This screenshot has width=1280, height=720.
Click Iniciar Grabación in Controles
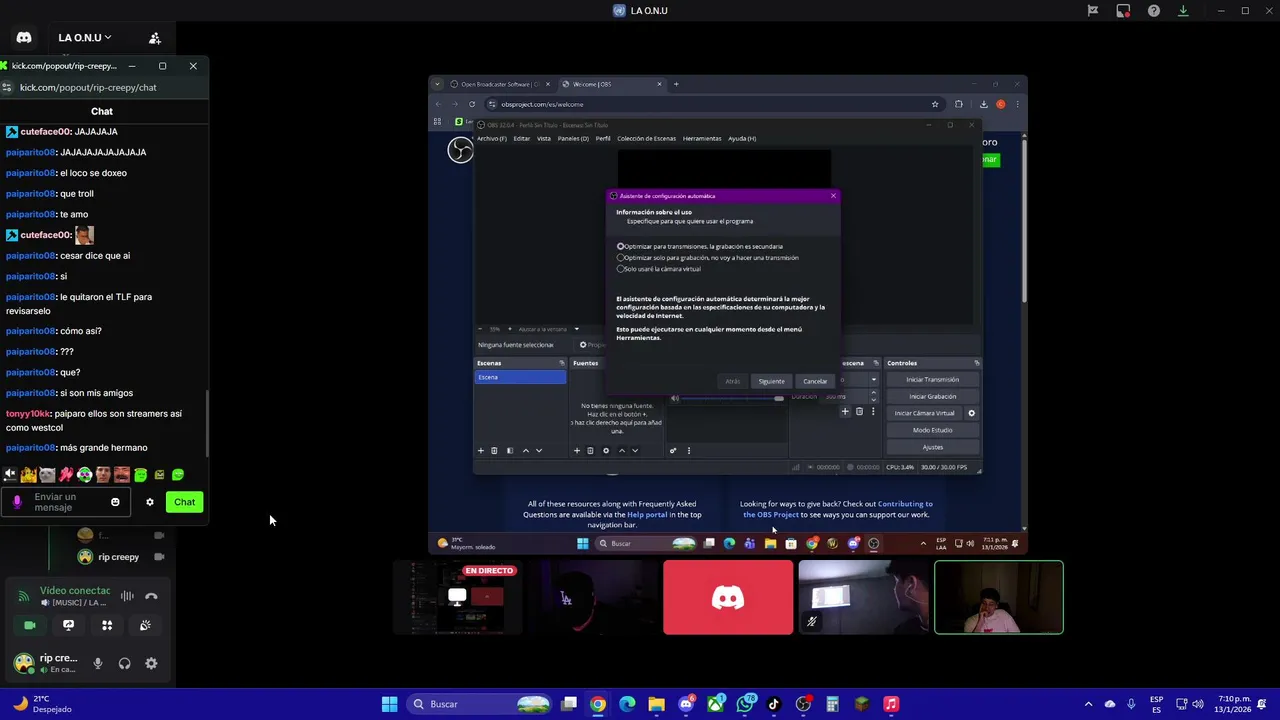click(932, 397)
